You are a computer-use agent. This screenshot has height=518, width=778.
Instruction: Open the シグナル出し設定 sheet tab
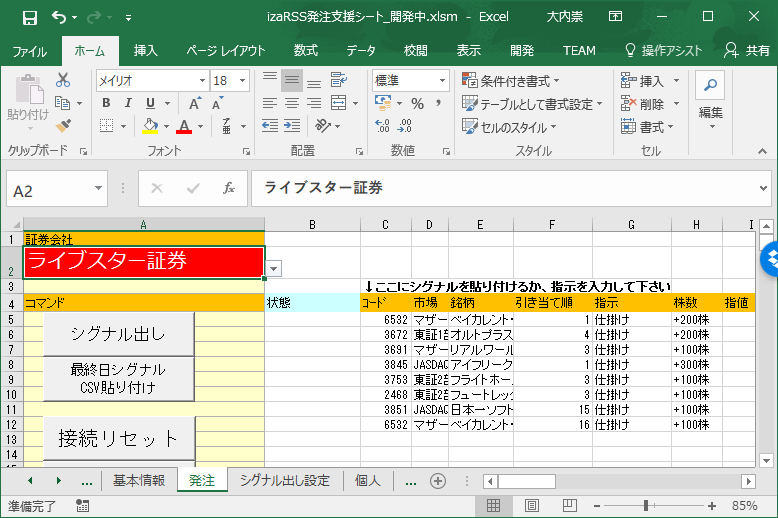[285, 481]
